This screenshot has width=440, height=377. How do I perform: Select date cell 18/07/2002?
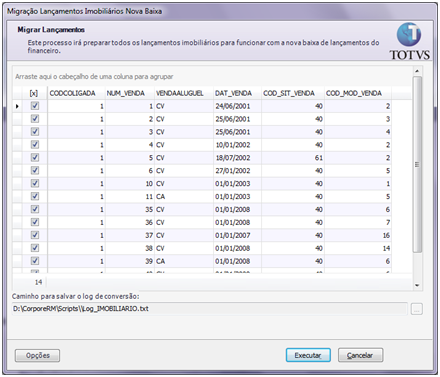237,158
